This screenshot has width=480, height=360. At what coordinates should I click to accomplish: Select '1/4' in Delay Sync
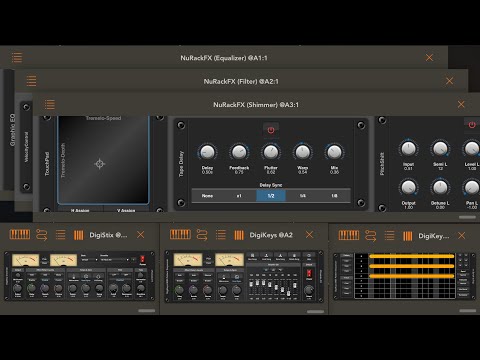click(x=302, y=196)
